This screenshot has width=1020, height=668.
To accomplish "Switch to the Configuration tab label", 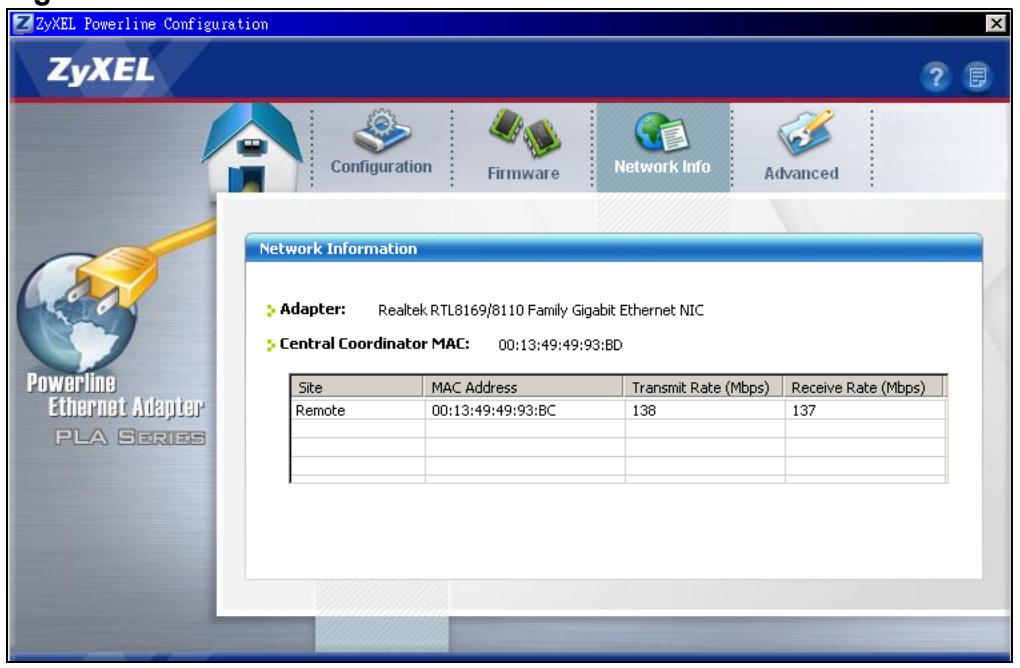I will point(381,167).
